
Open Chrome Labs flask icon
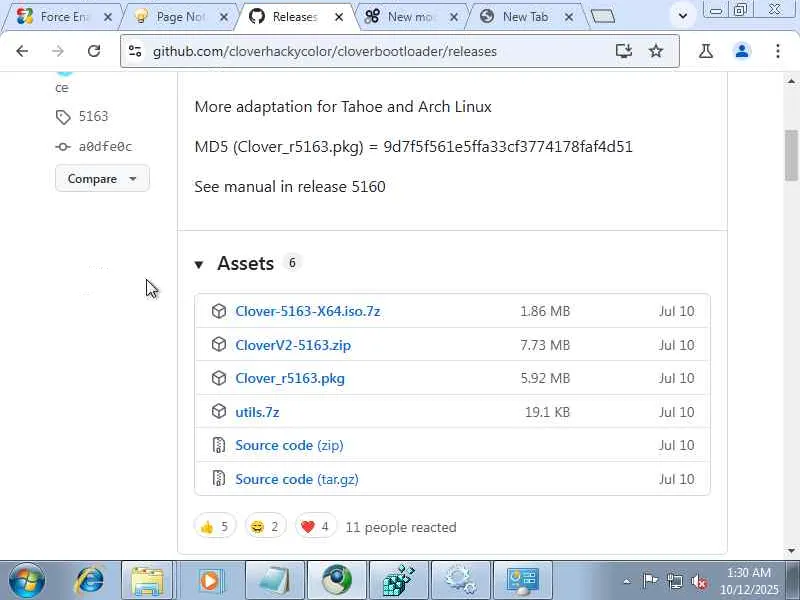pyautogui.click(x=706, y=51)
